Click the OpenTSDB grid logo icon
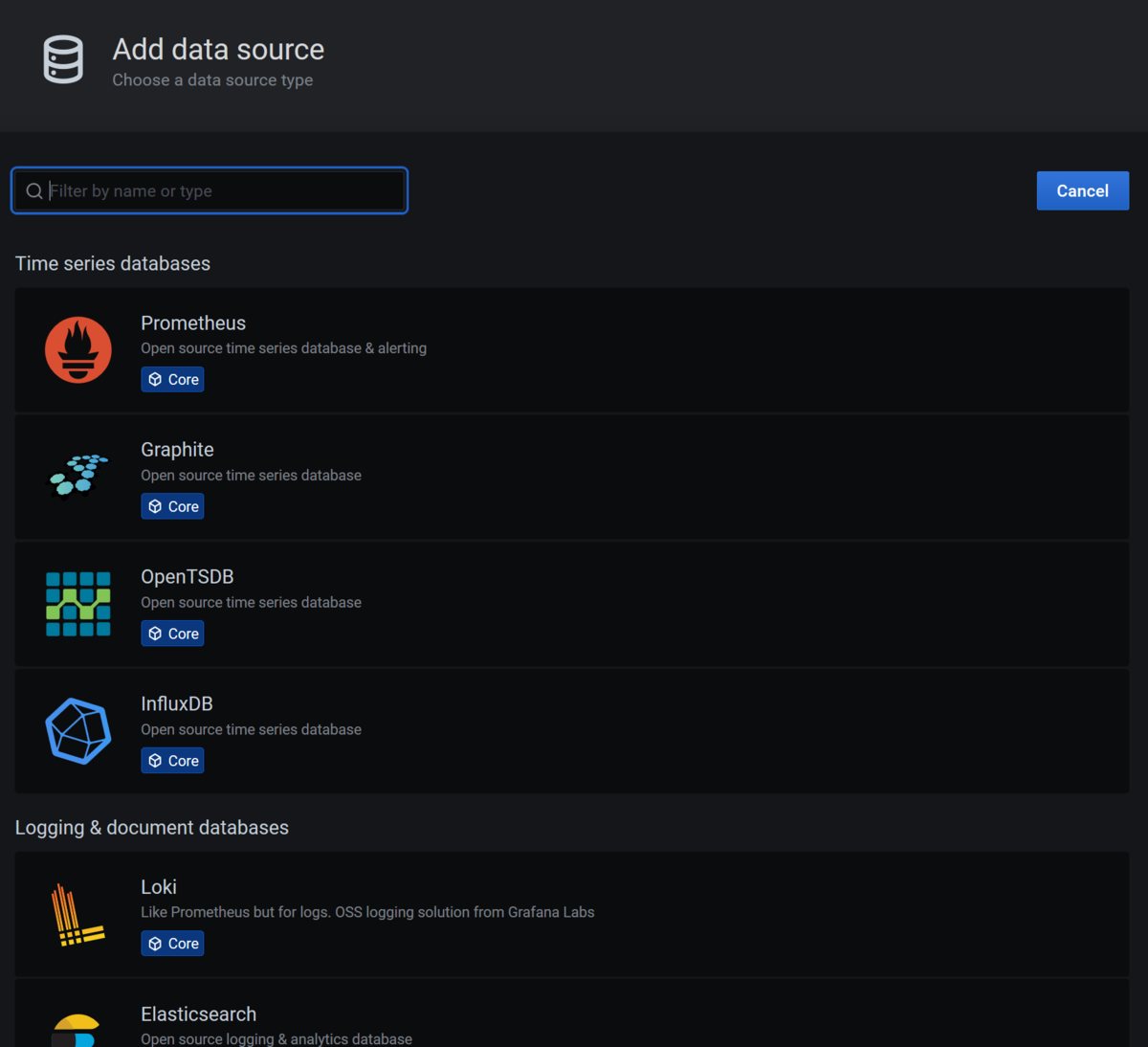This screenshot has width=1148, height=1047. click(78, 604)
